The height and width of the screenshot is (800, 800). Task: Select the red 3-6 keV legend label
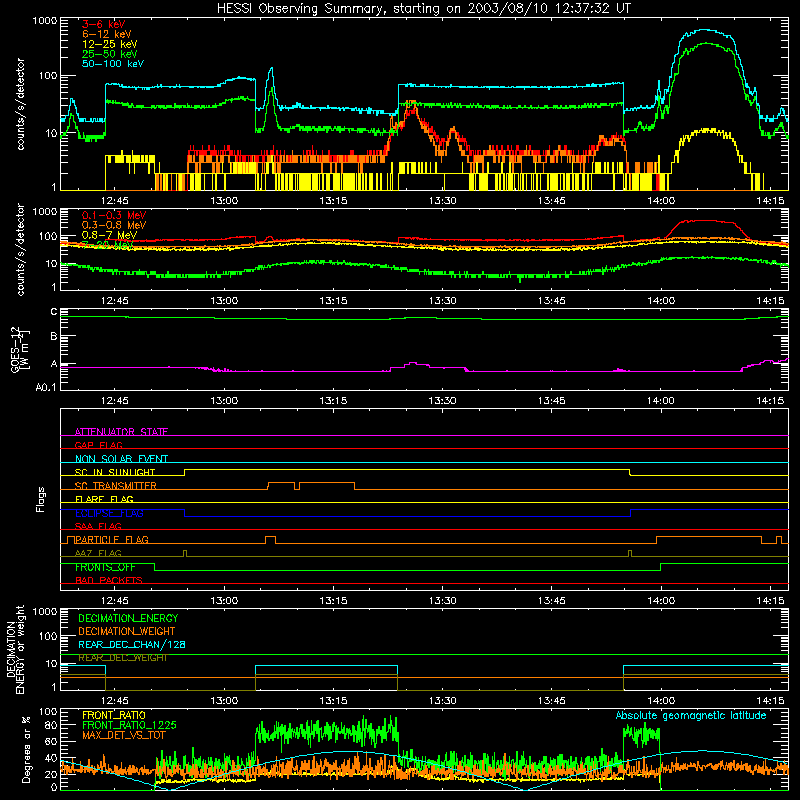[104, 24]
